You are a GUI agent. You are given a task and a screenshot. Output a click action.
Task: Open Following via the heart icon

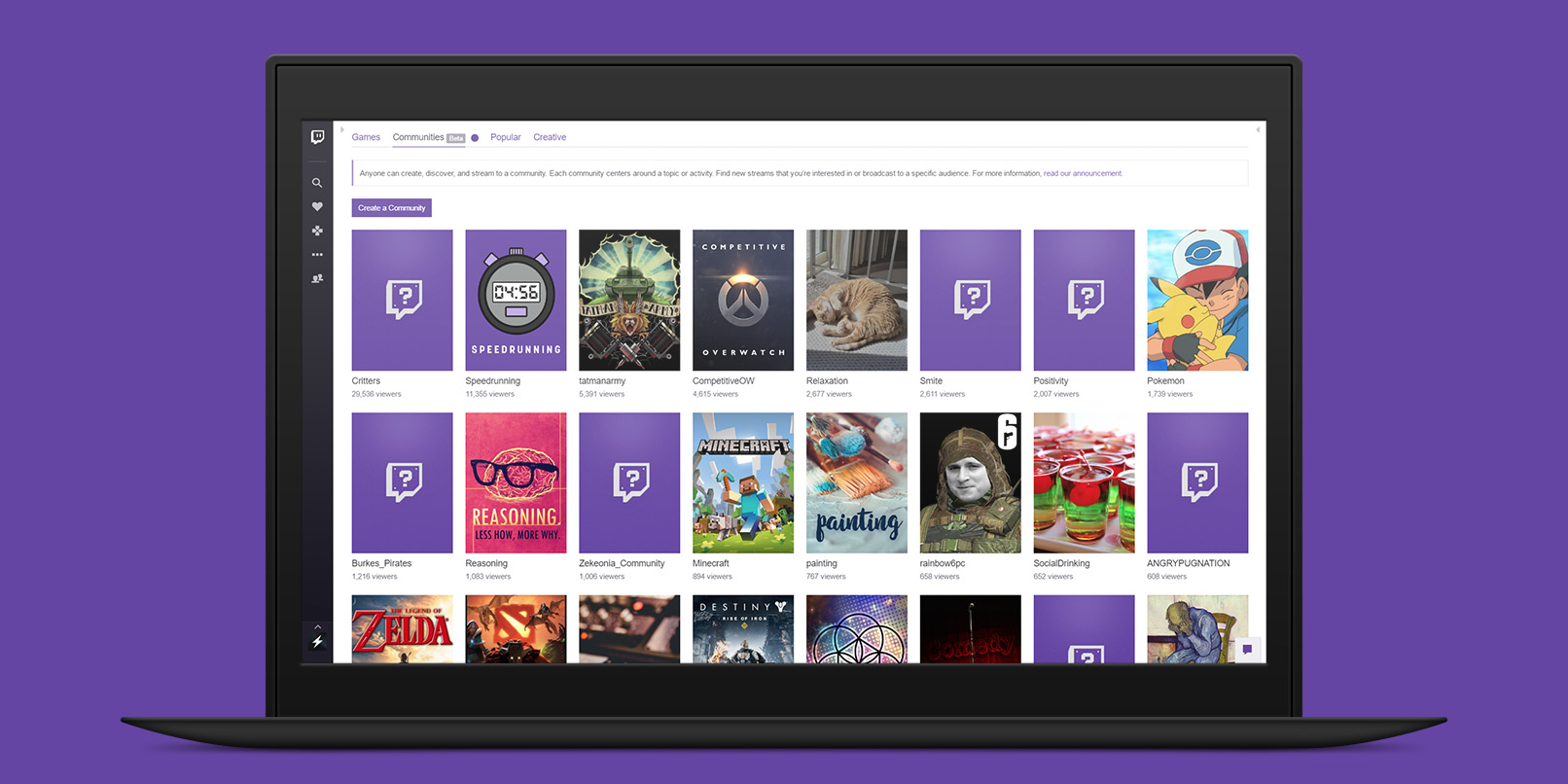point(317,206)
